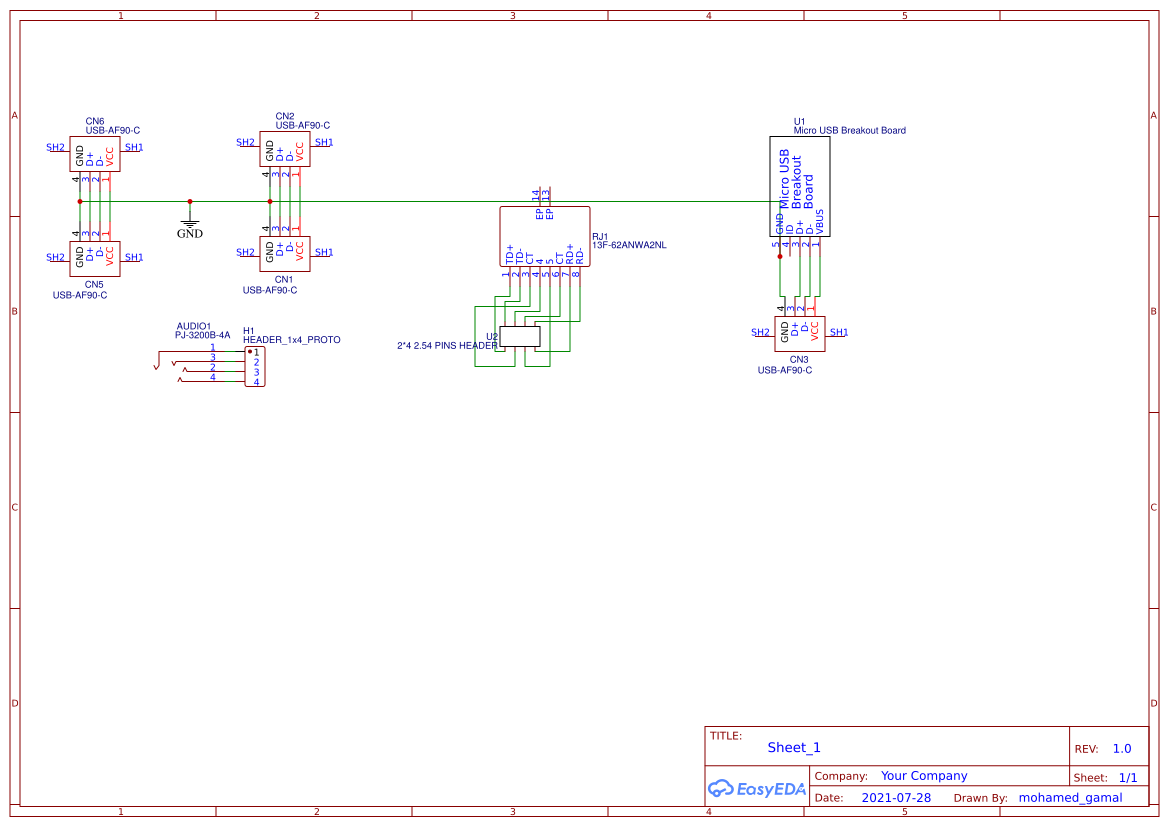The image size is (1169, 827).
Task: Select the U1 Micro USB Breakout Board symbol
Action: (798, 185)
